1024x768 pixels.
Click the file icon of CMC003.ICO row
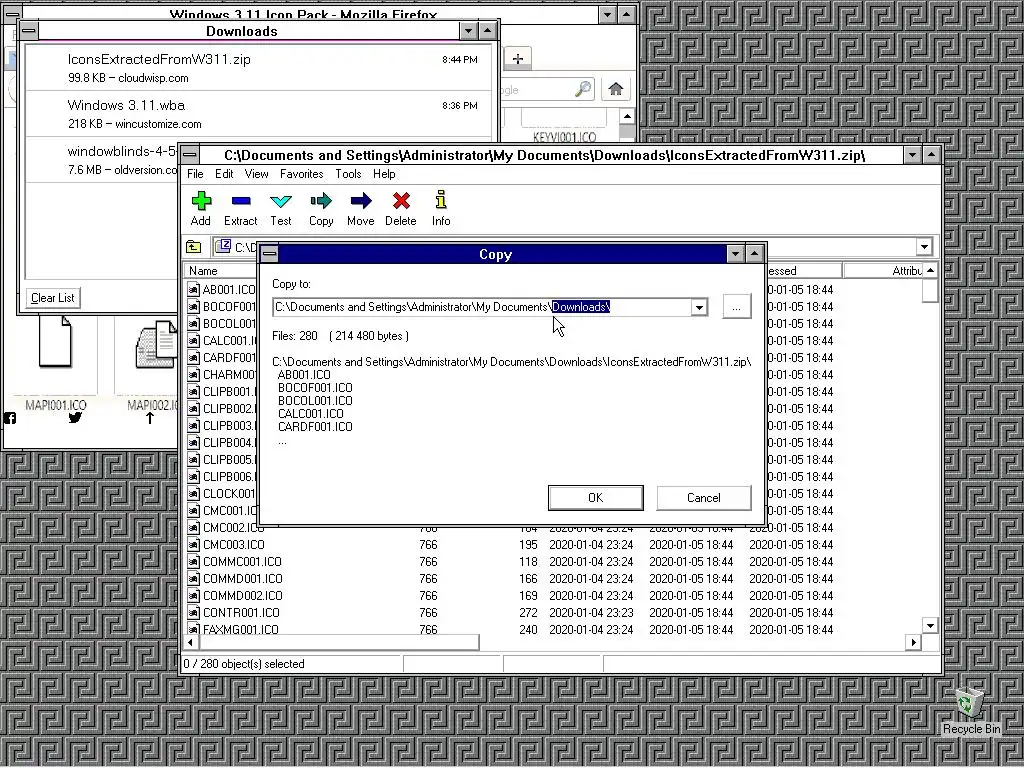tap(193, 545)
